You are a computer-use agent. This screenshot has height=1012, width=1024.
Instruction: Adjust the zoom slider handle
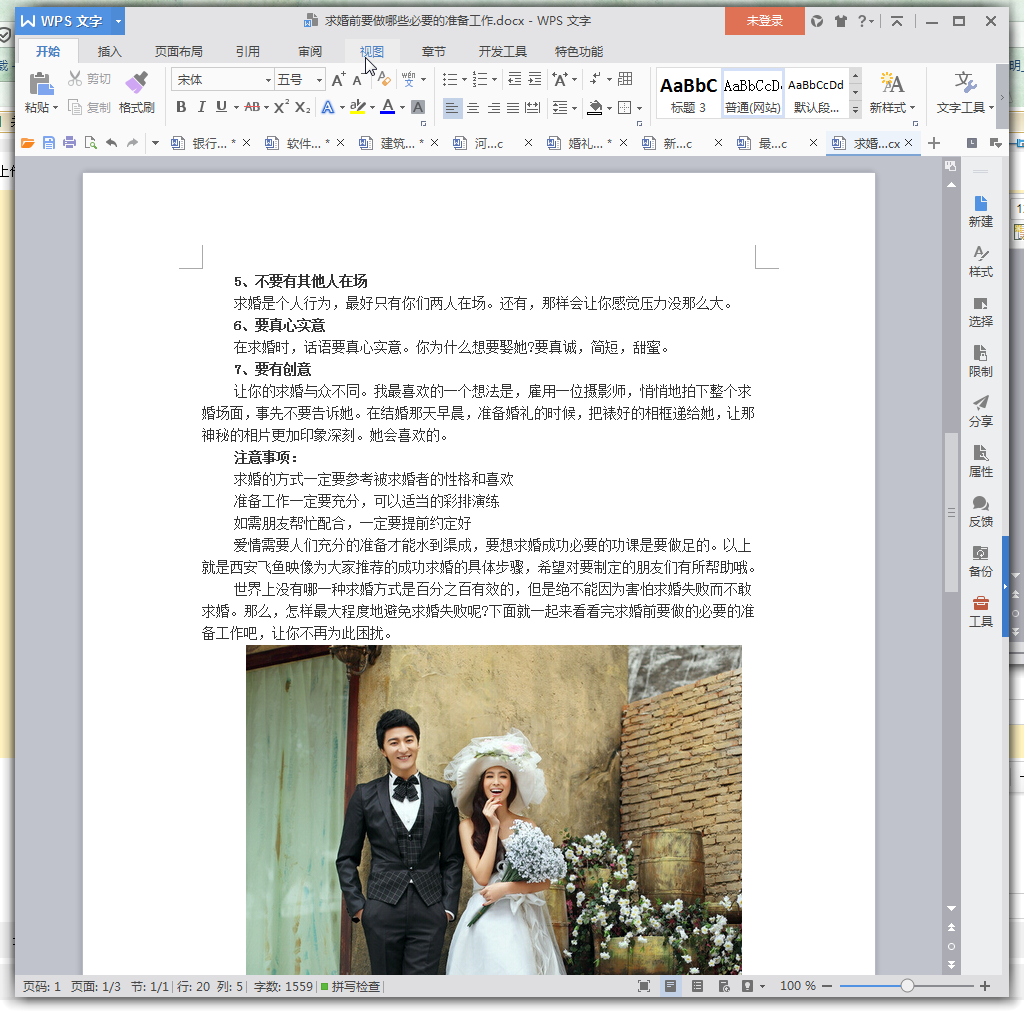point(907,986)
